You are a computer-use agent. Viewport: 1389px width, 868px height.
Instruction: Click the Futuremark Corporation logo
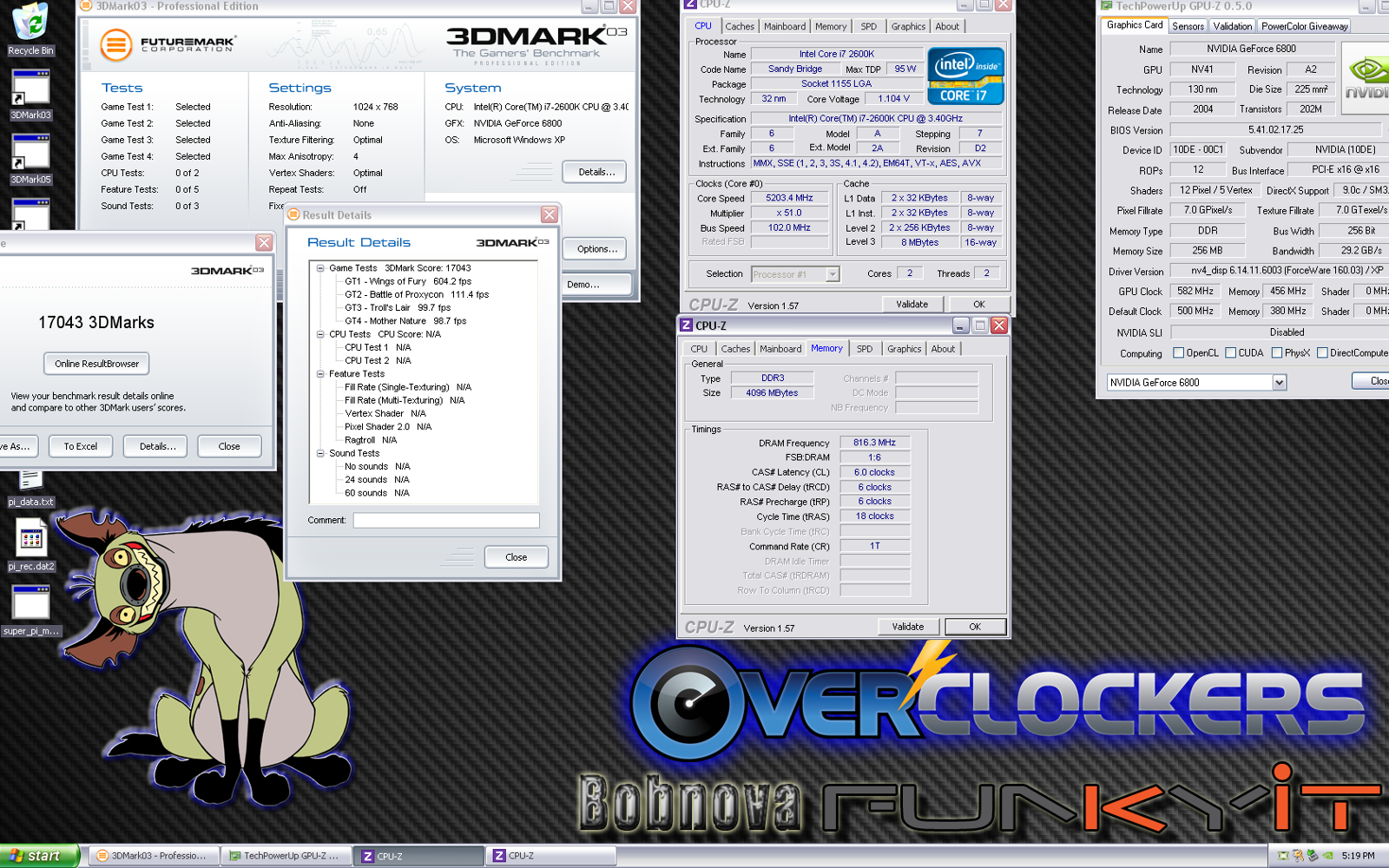pyautogui.click(x=168, y=43)
